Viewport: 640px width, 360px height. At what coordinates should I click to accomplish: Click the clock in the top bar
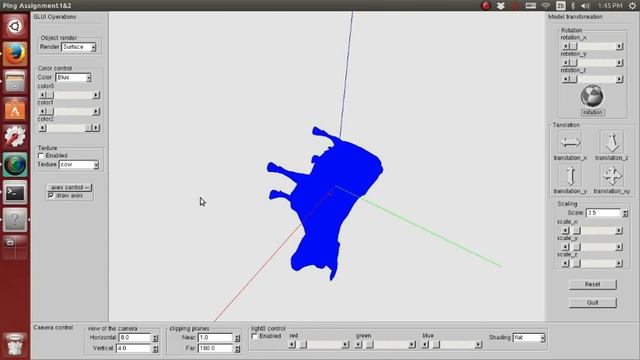(610, 6)
